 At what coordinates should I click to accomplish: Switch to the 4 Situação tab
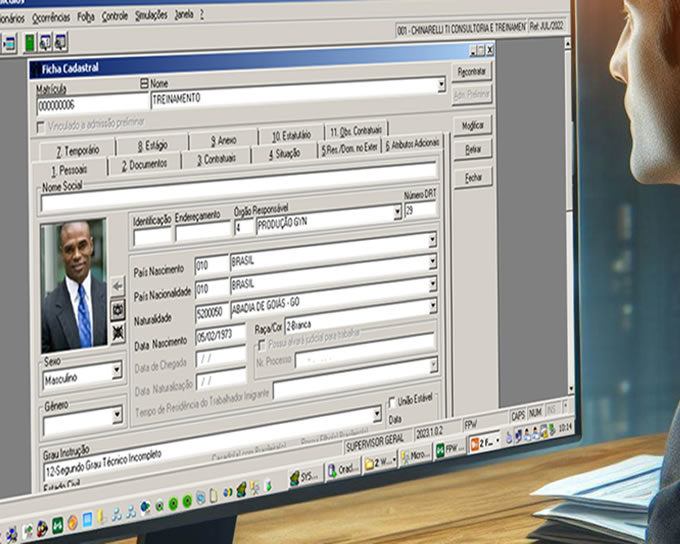284,154
